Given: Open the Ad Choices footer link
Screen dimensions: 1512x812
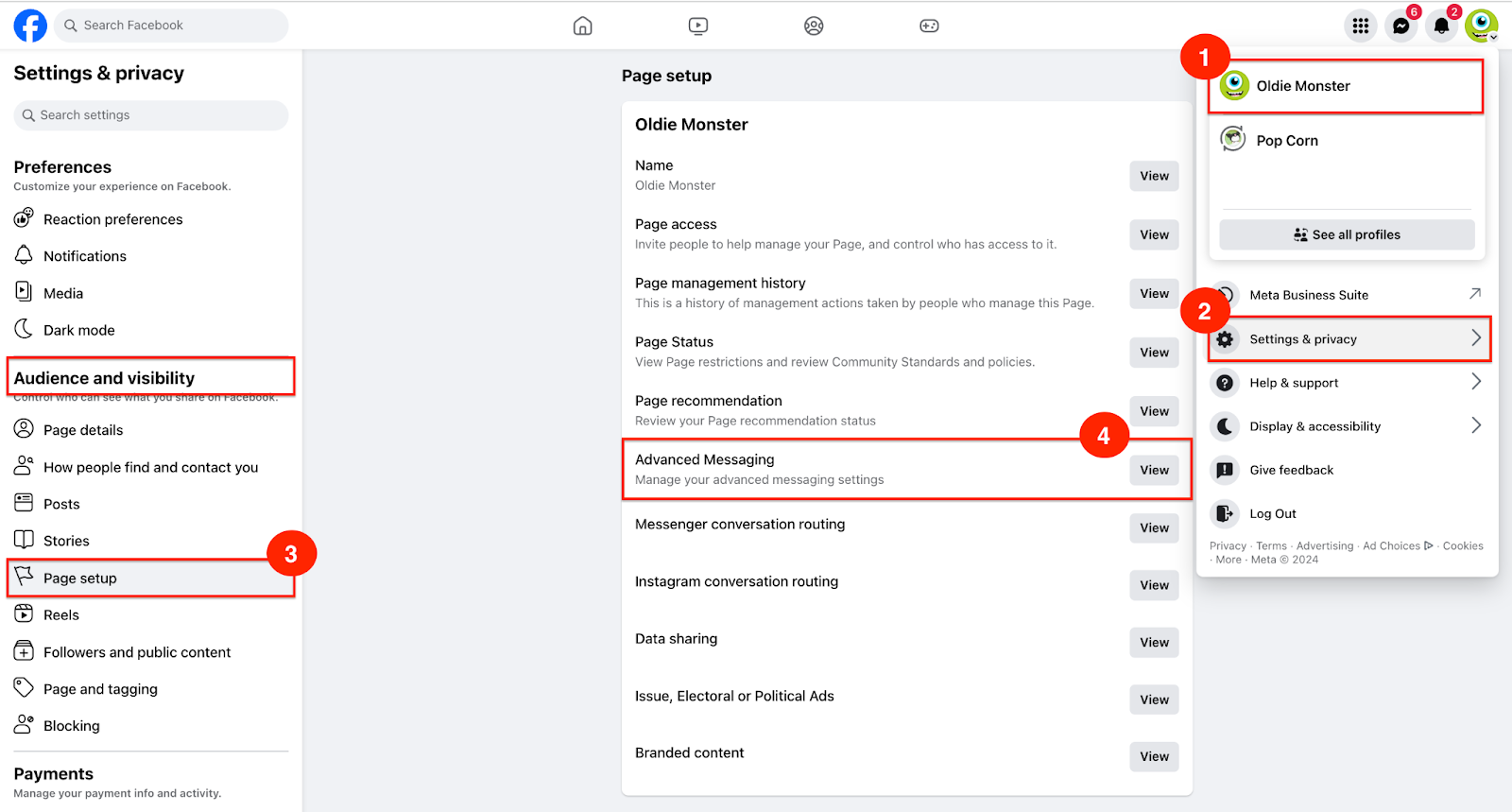Looking at the screenshot, I should pos(1398,545).
